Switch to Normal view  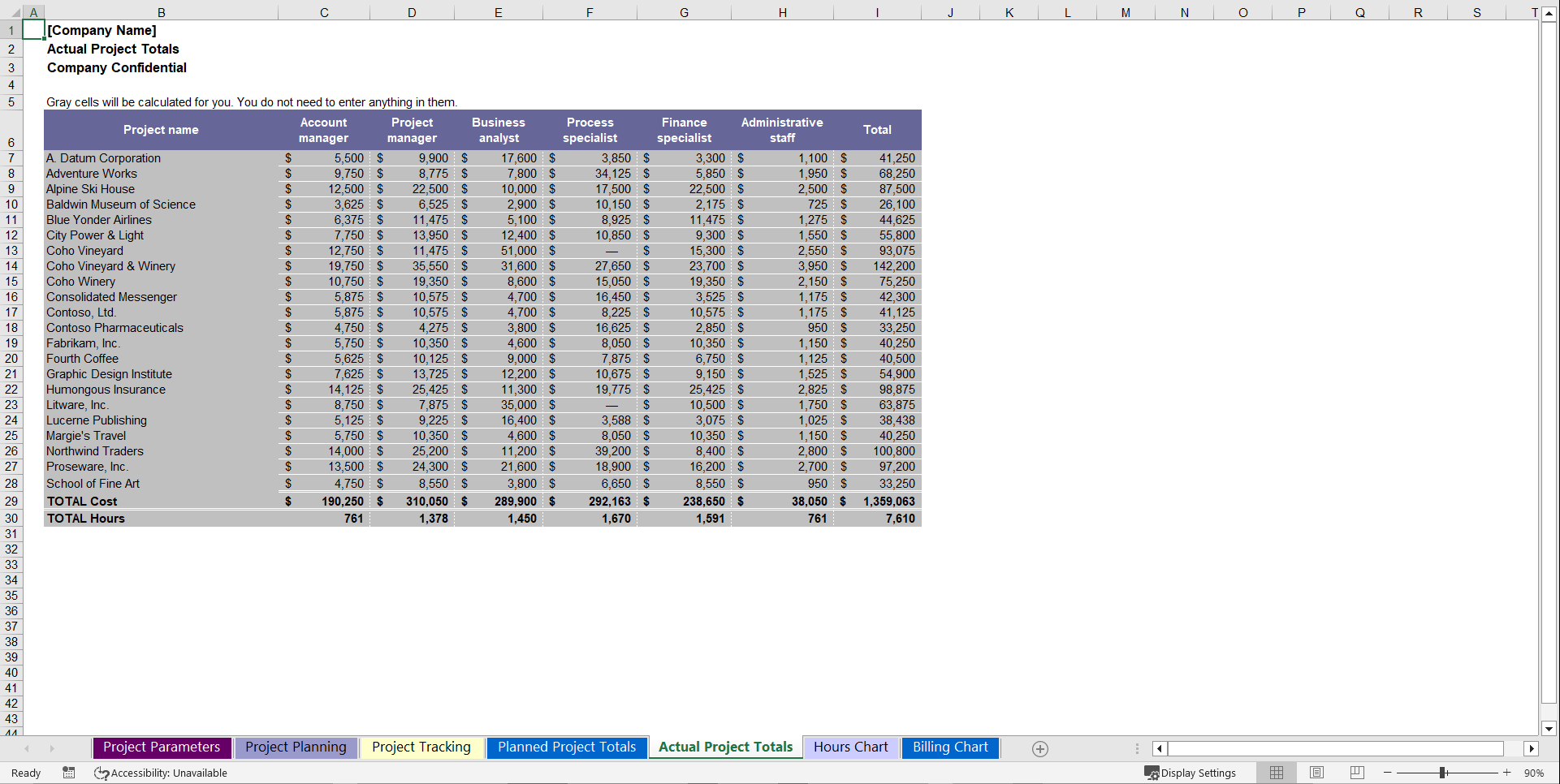1277,773
